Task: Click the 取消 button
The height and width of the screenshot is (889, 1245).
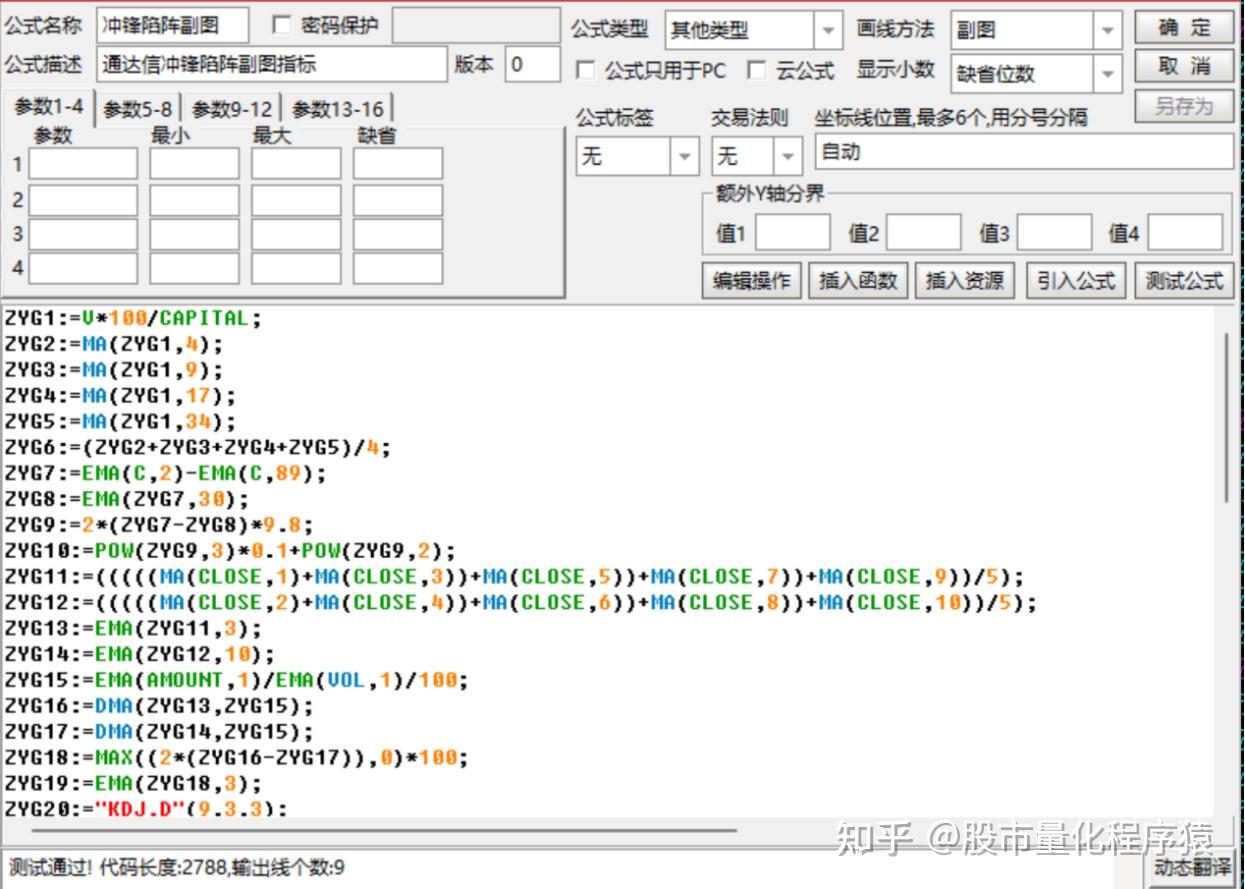Action: coord(1184,66)
